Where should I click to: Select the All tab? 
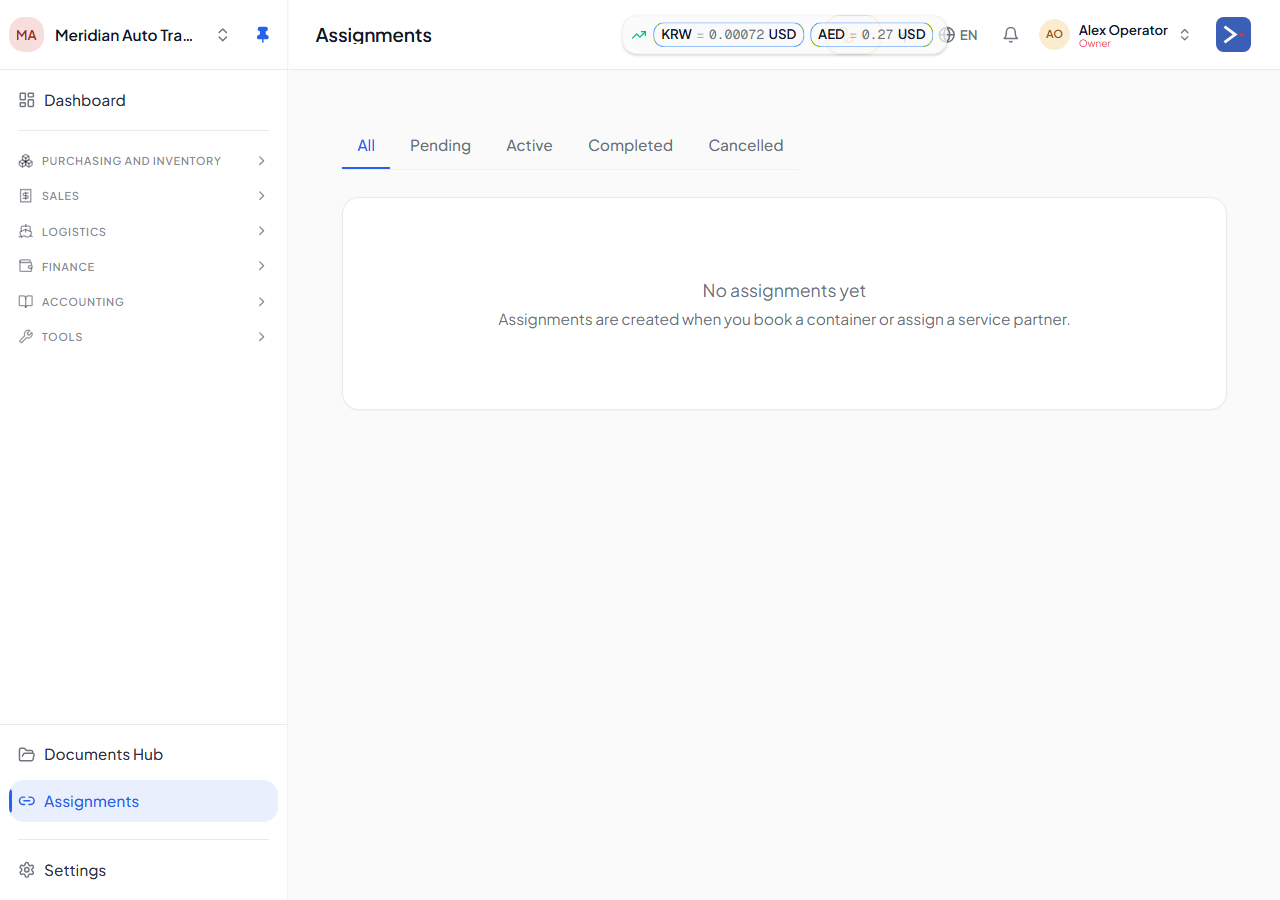tap(366, 146)
